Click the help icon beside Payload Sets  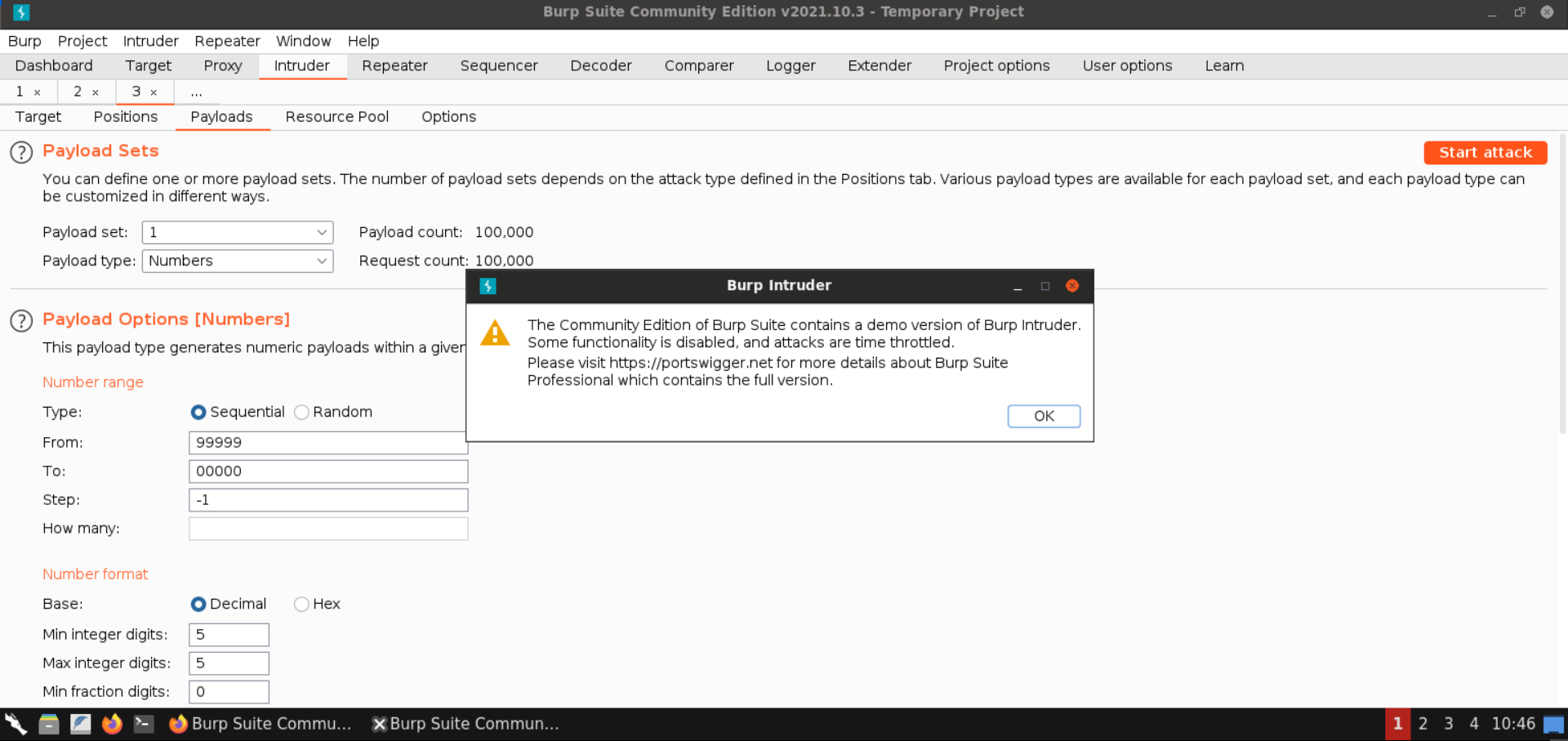(21, 152)
